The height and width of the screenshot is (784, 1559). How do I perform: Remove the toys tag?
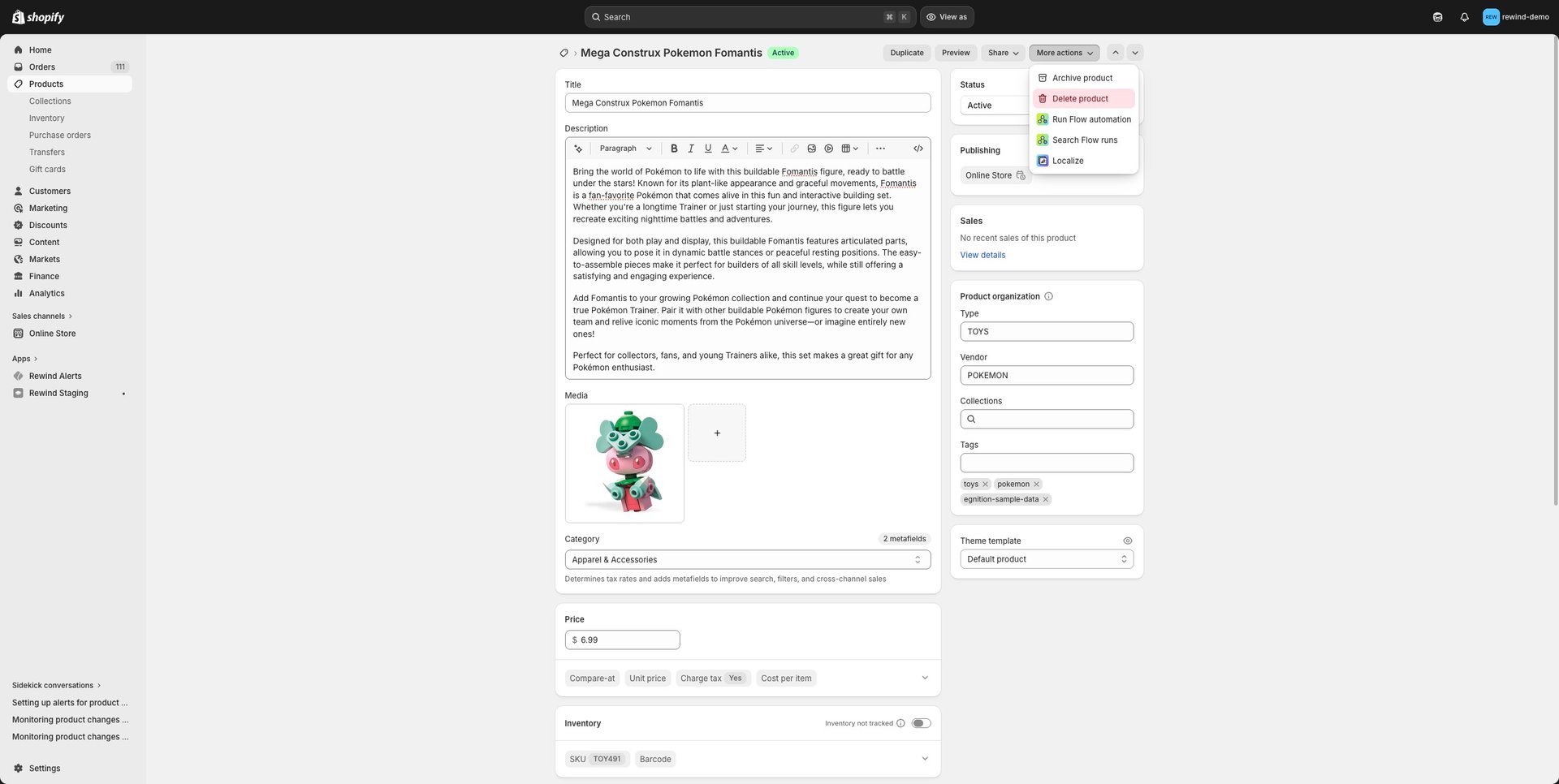coord(985,485)
